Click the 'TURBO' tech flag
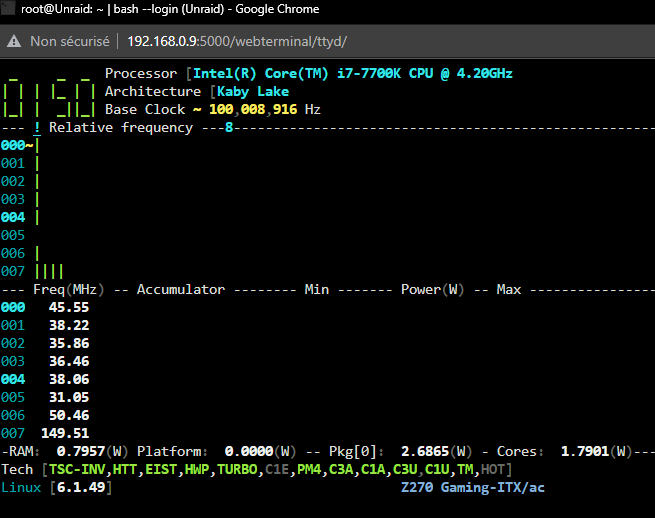This screenshot has height=518, width=655. click(237, 470)
